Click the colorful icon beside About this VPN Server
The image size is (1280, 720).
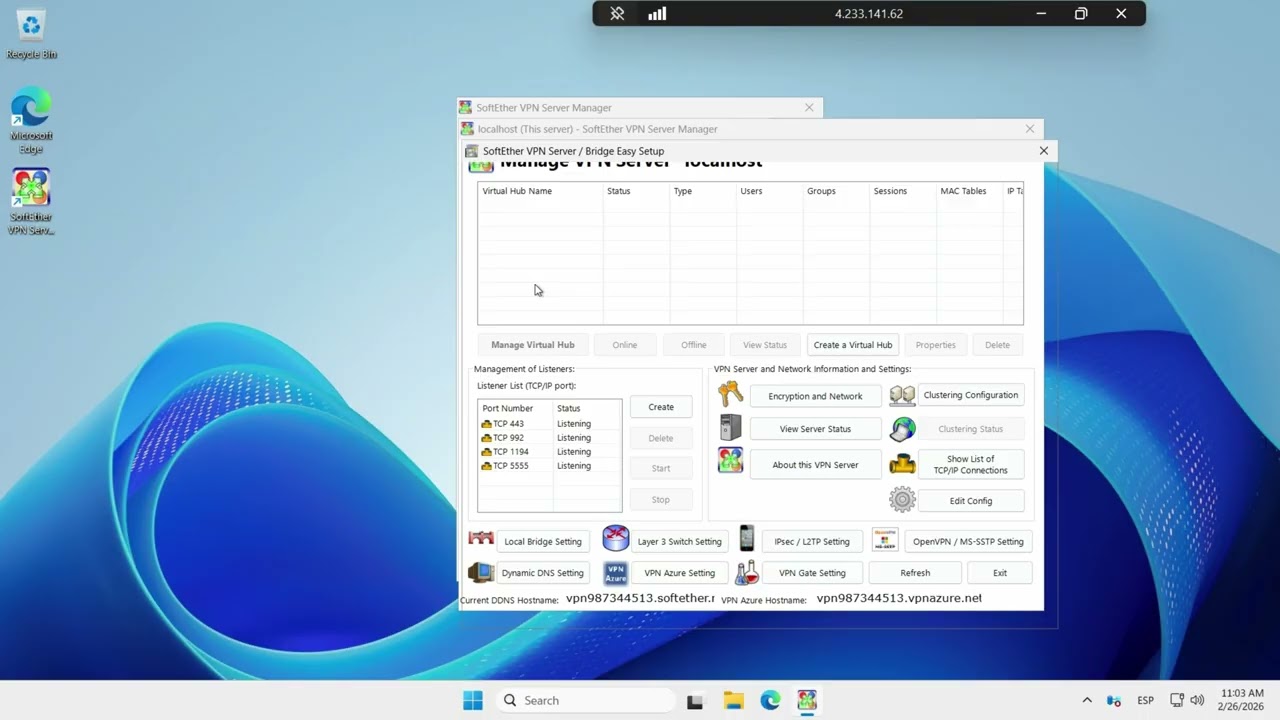coord(730,461)
